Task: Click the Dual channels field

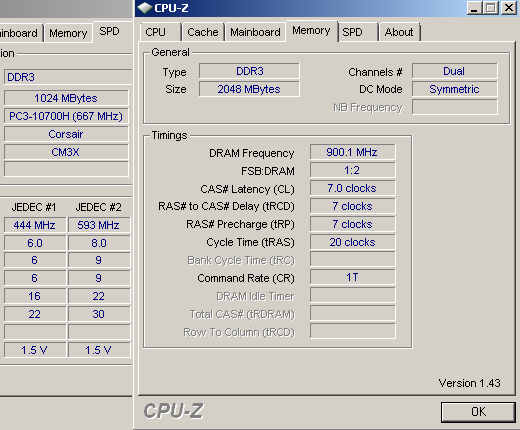Action: pyautogui.click(x=455, y=71)
